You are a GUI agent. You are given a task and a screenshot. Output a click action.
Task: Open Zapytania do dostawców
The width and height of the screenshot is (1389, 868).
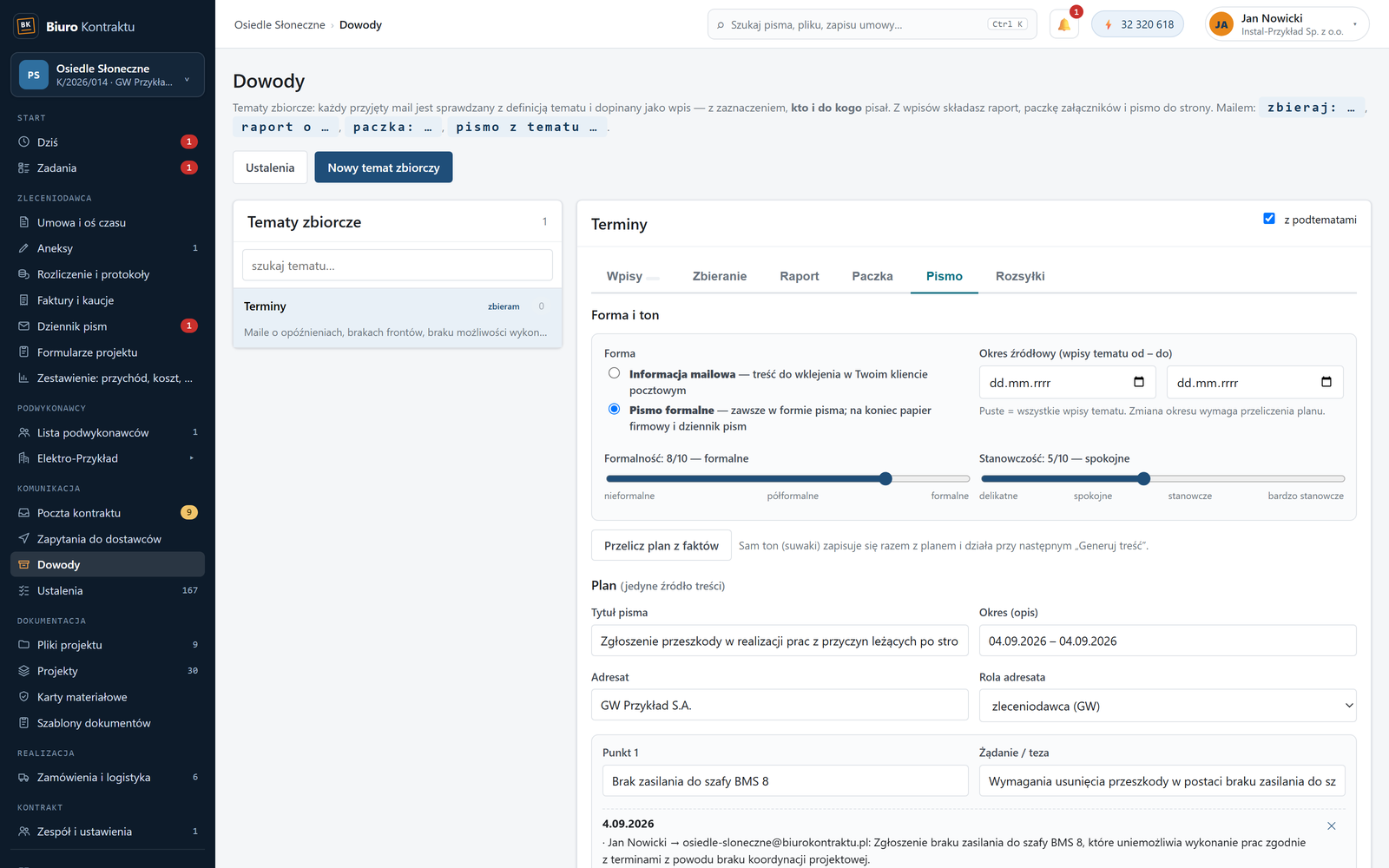[108, 539]
